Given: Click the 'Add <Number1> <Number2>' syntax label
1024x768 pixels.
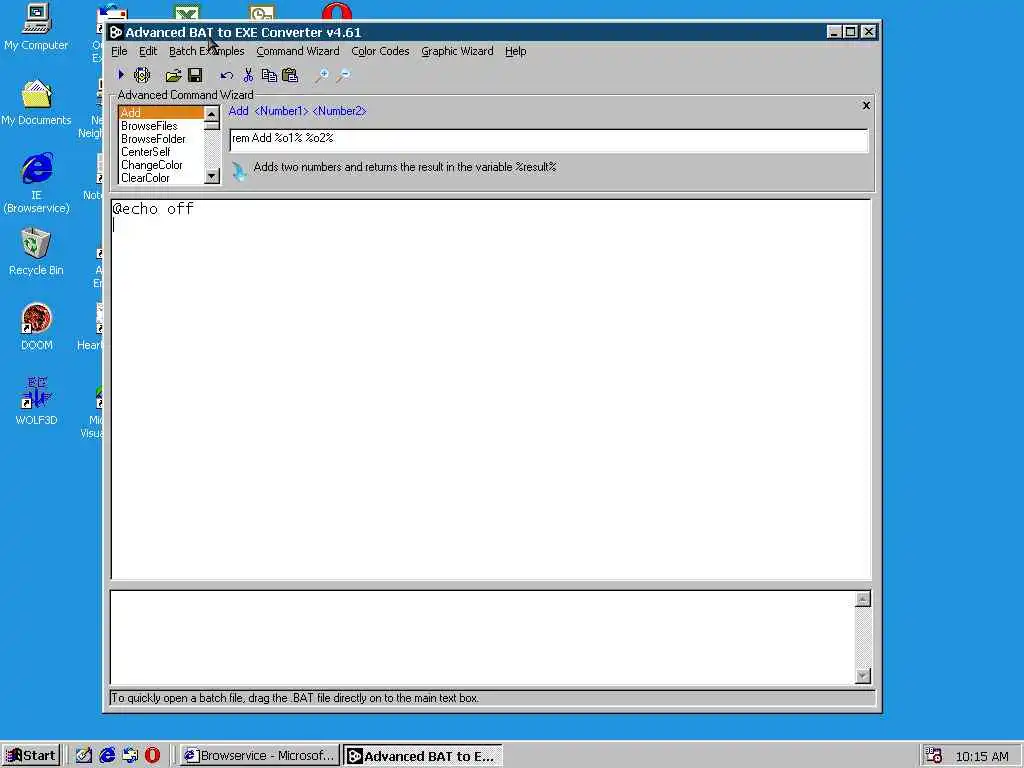Looking at the screenshot, I should [x=297, y=111].
